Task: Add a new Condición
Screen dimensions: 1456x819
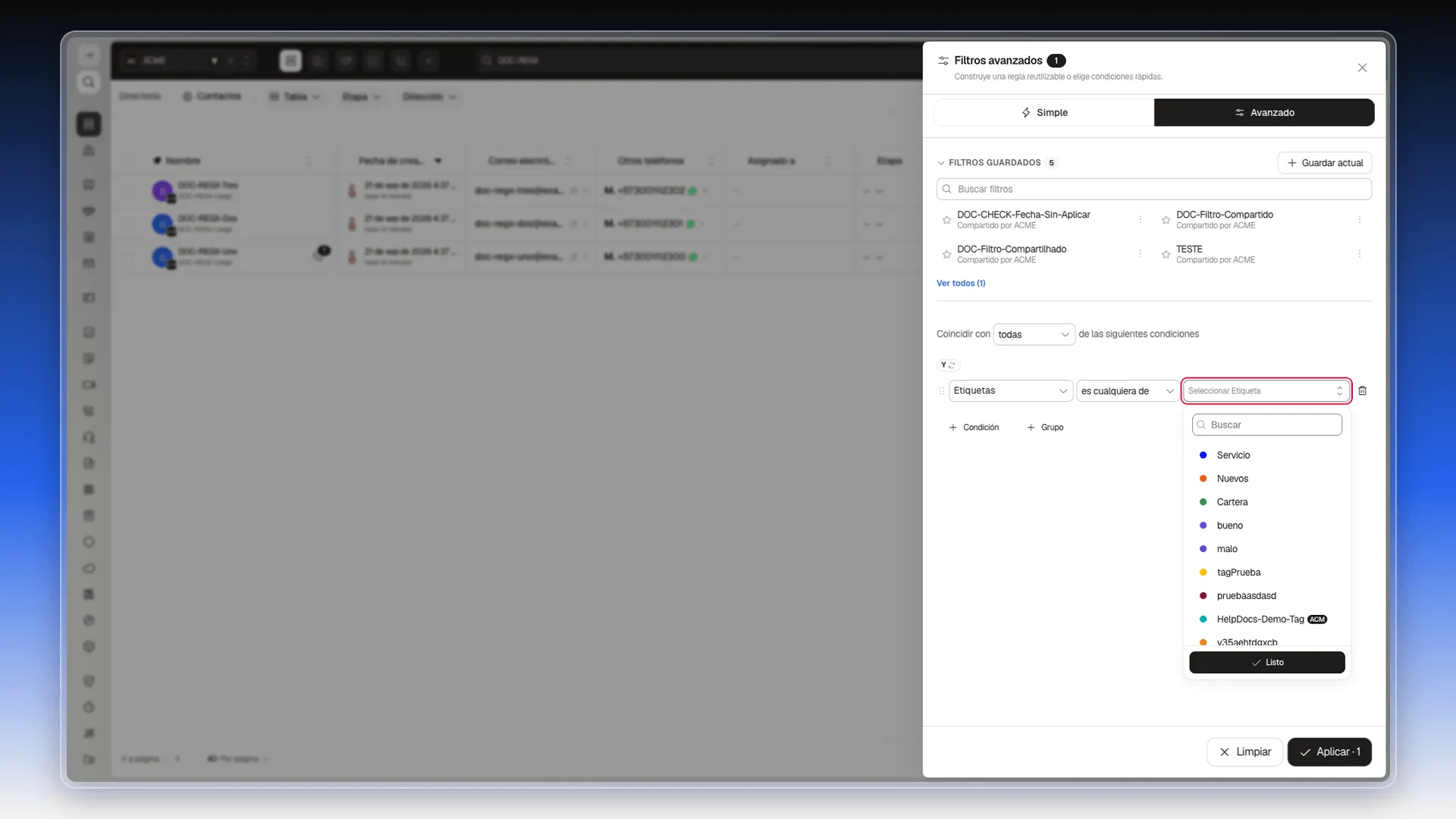Action: click(974, 428)
